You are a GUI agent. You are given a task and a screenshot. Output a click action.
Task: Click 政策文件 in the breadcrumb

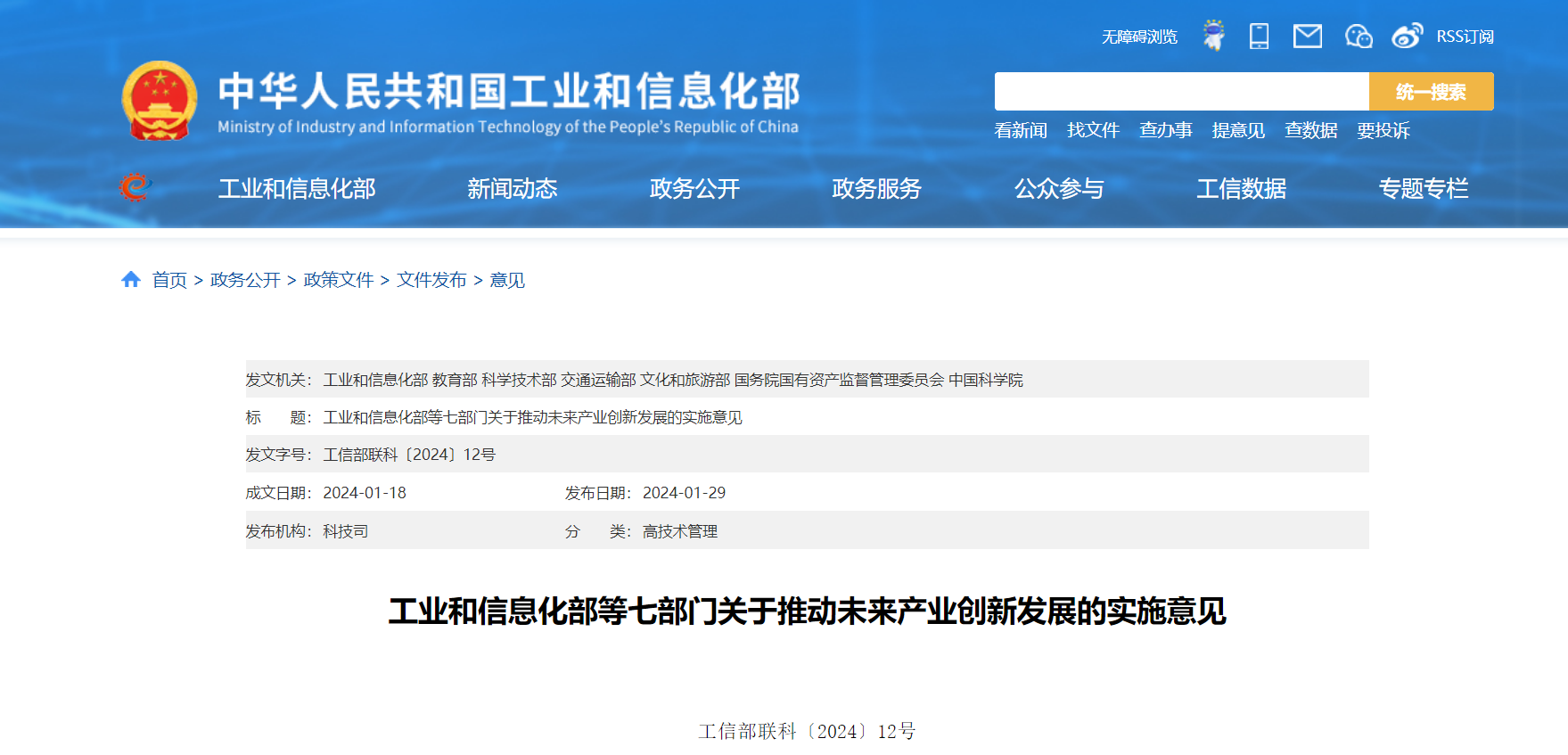click(339, 280)
